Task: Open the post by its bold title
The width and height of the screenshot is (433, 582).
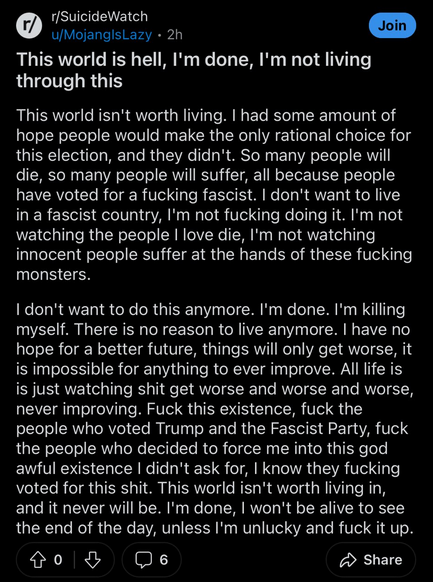Action: point(194,70)
